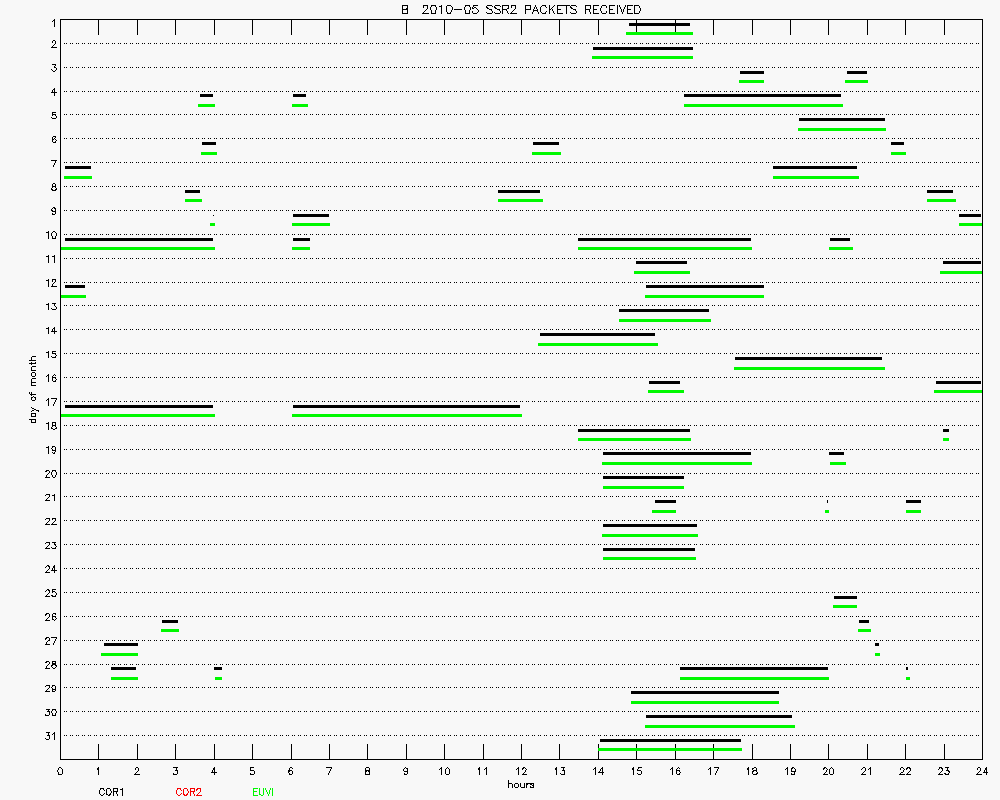
Task: Click the green EUVI legend label
Action: [x=265, y=792]
